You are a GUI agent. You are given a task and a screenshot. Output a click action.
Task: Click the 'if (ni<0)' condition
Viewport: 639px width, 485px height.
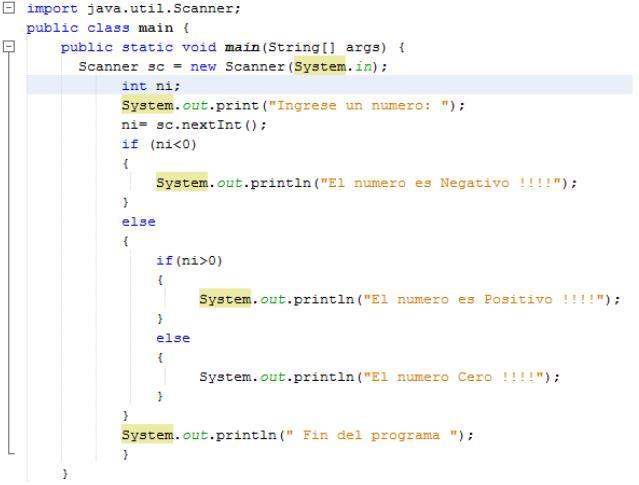(159, 144)
